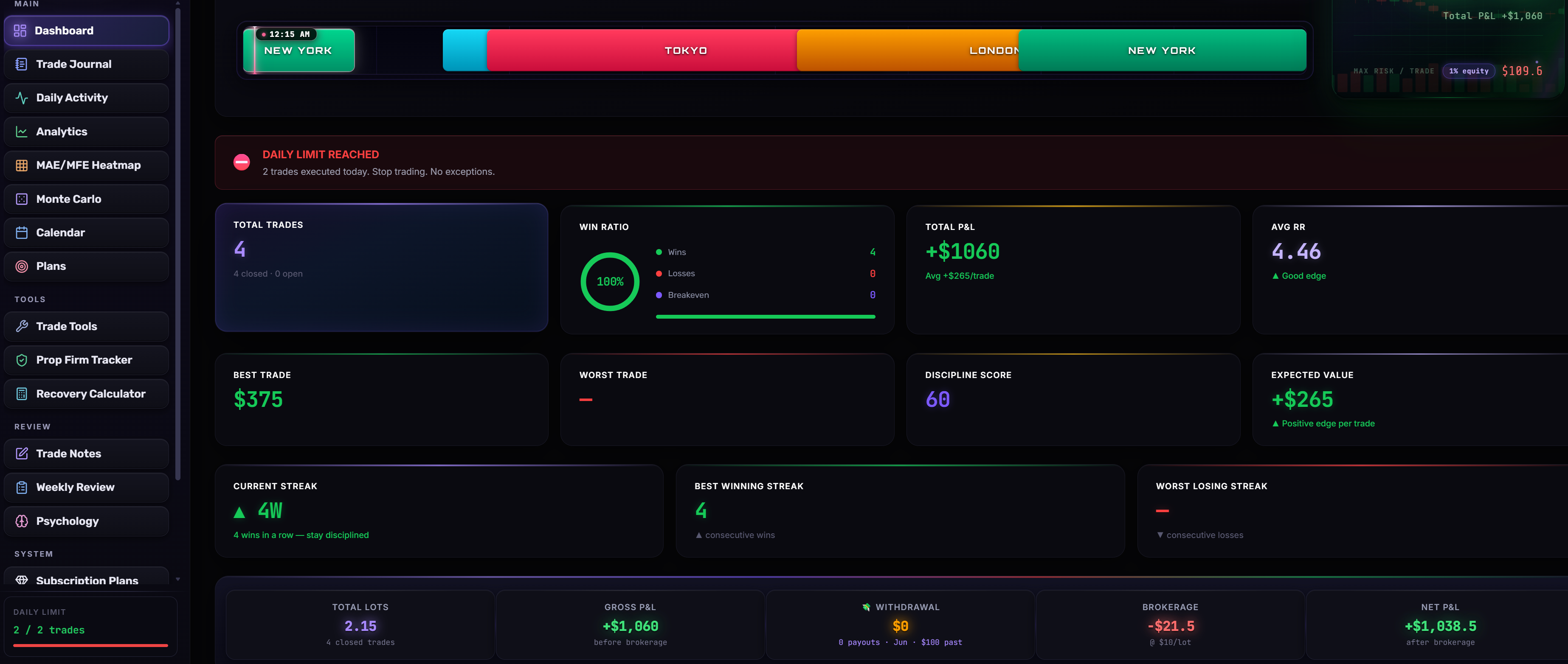Click the 2.15 Total Lots value
Viewport: 1568px width, 664px height.
pyautogui.click(x=360, y=626)
